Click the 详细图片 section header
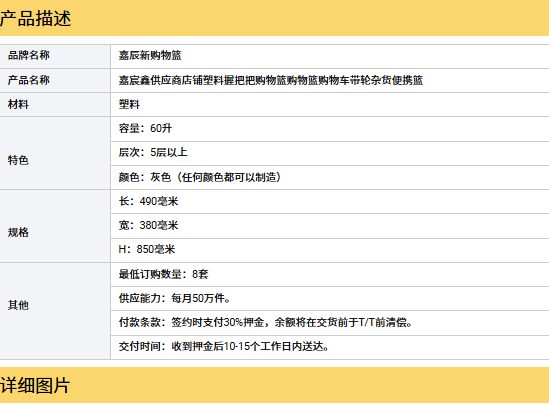Image resolution: width=549 pixels, height=407 pixels. click(274, 385)
